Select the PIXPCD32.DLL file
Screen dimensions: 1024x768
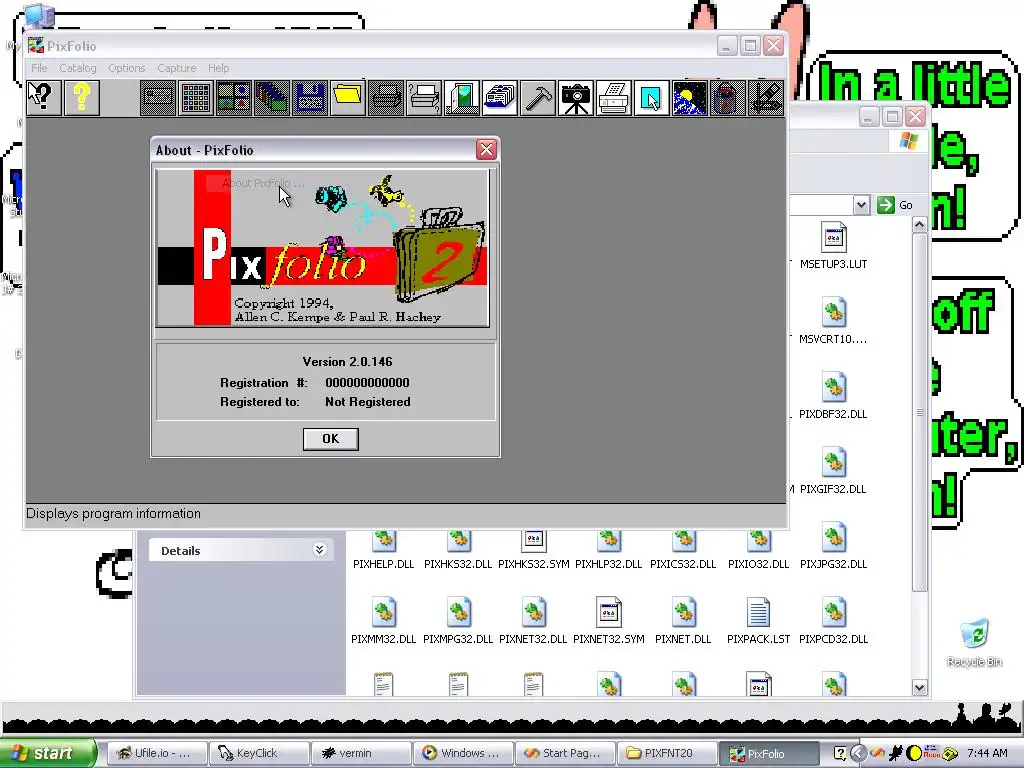[x=833, y=622]
